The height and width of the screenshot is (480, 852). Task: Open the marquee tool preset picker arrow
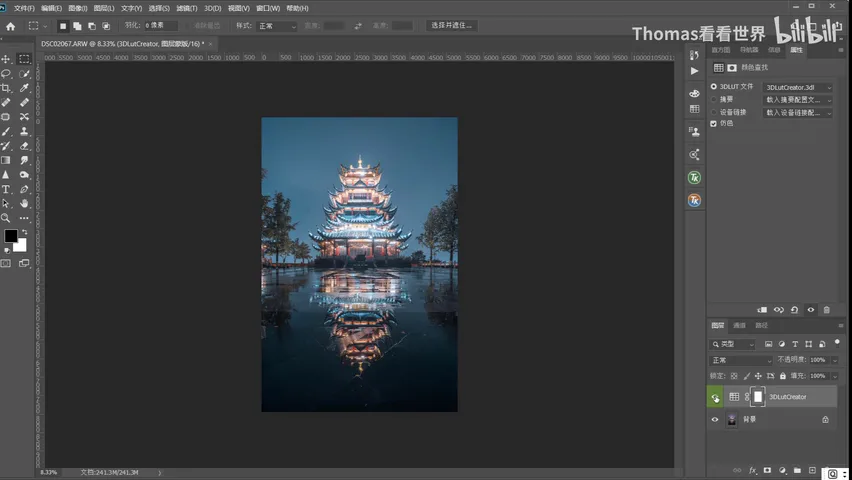pyautogui.click(x=45, y=26)
